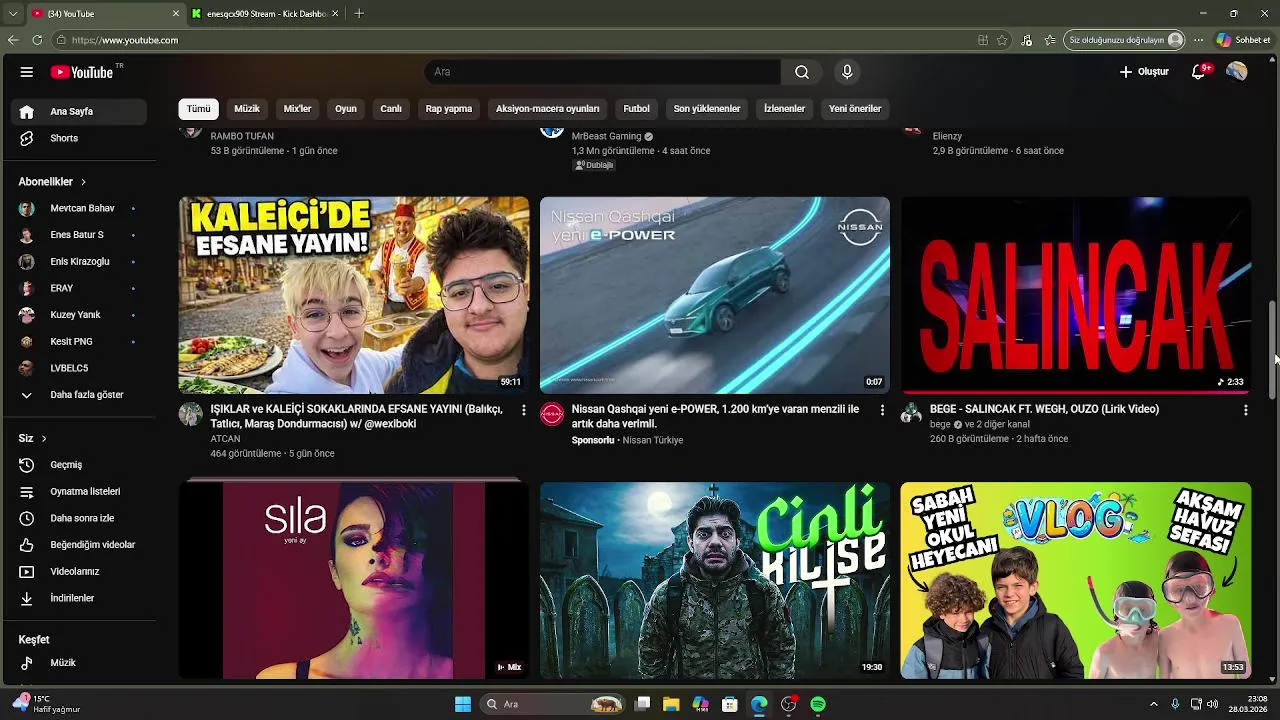
Task: Open more options for Nissan Qashqai ad
Action: [x=882, y=410]
